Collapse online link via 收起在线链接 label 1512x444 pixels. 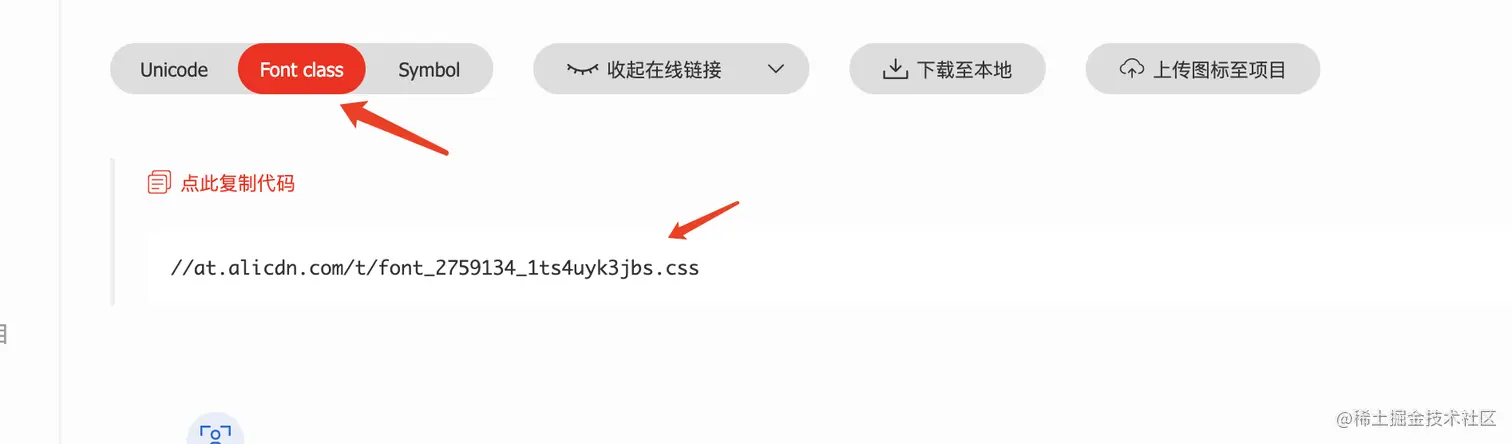(664, 70)
